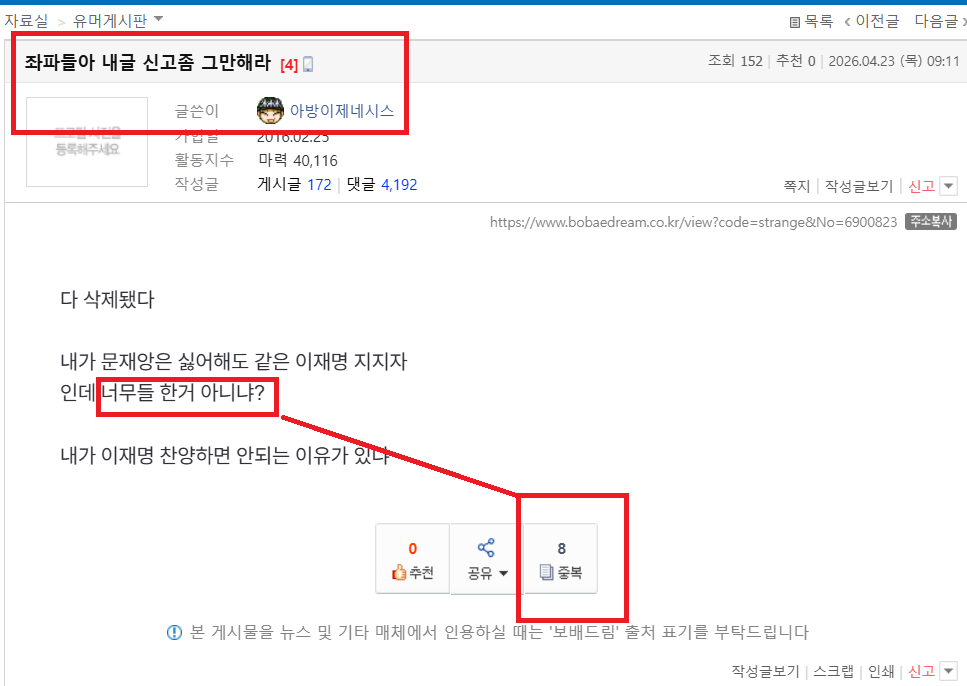Click 아방이제네시스's avatar icon
Screen dimensions: 967x686
(x=270, y=110)
